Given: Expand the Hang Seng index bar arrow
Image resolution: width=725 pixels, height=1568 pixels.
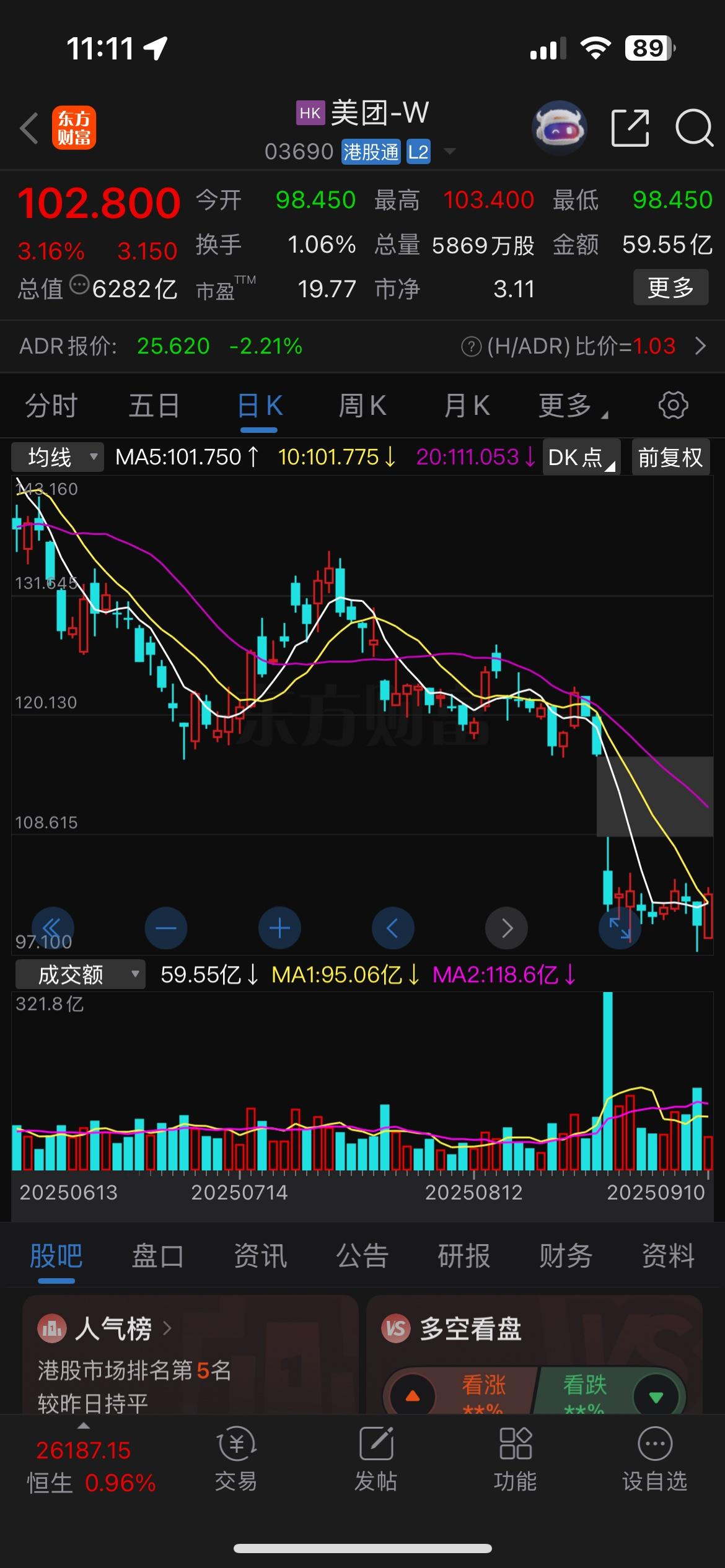Looking at the screenshot, I should (x=83, y=1426).
